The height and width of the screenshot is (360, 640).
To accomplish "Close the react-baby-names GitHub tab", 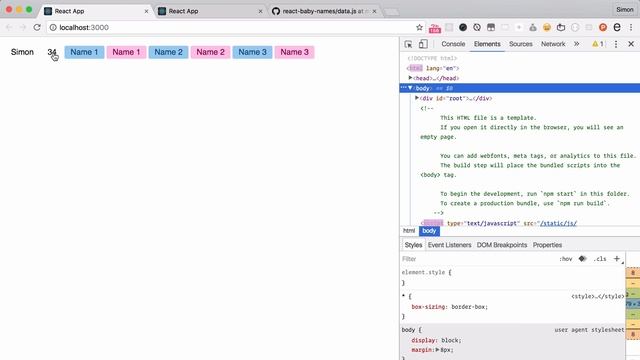I will 374,11.
